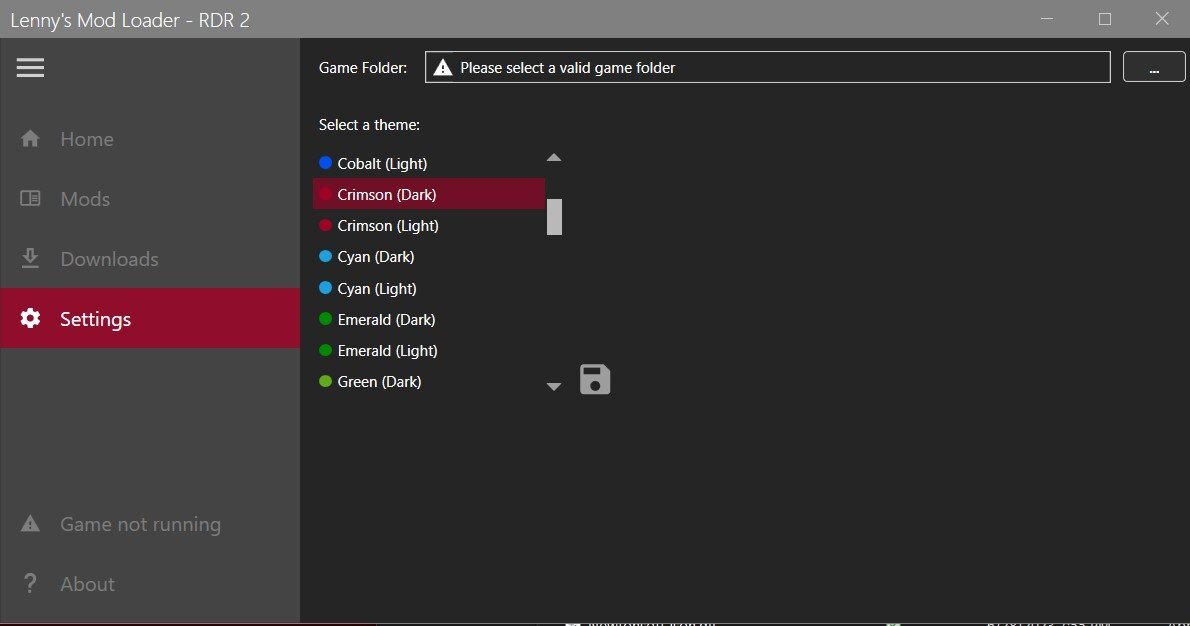This screenshot has width=1190, height=626.
Task: Open the Mods menu item
Action: point(85,199)
